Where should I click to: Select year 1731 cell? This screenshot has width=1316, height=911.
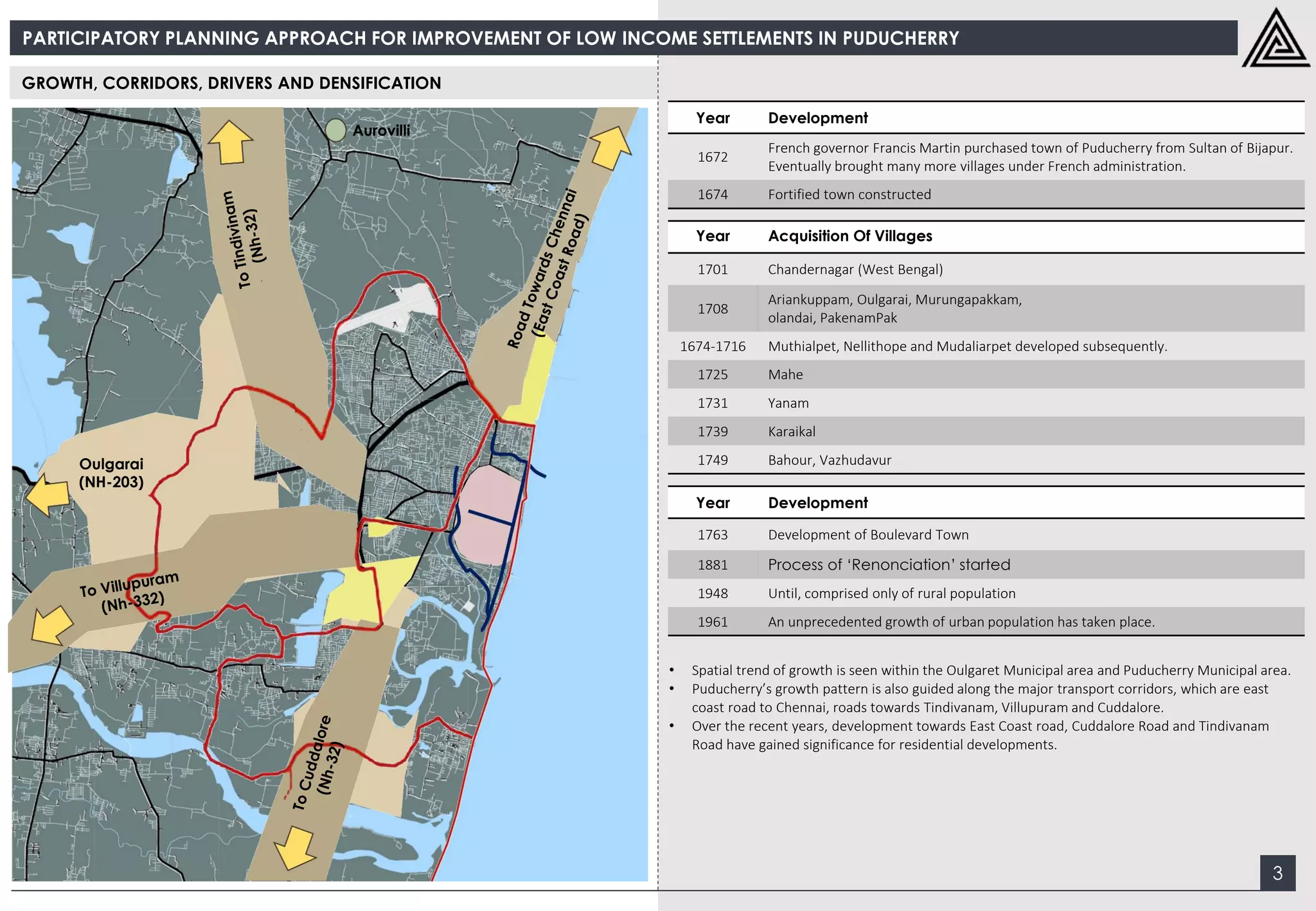click(713, 403)
